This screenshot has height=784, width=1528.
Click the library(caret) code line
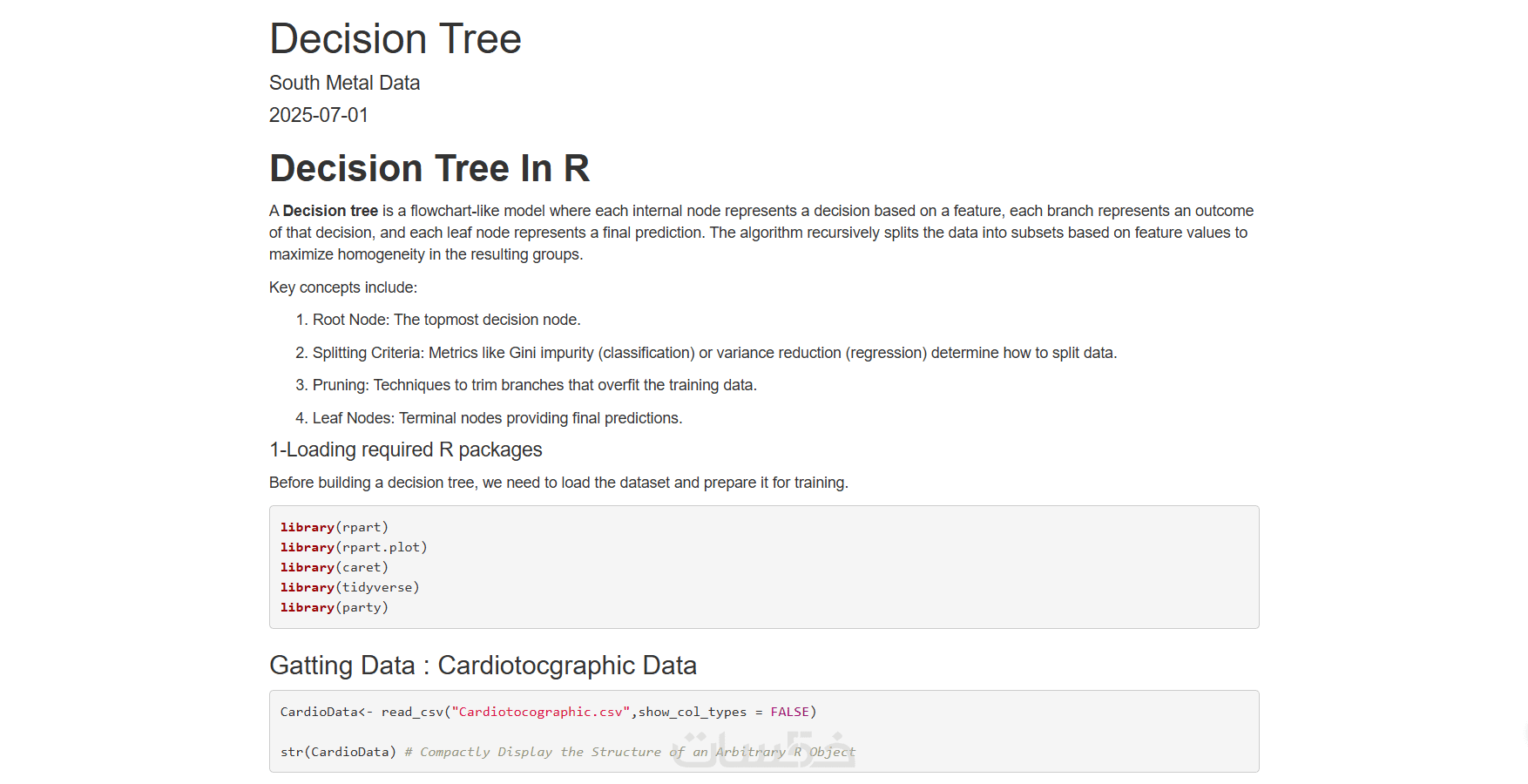tap(335, 567)
